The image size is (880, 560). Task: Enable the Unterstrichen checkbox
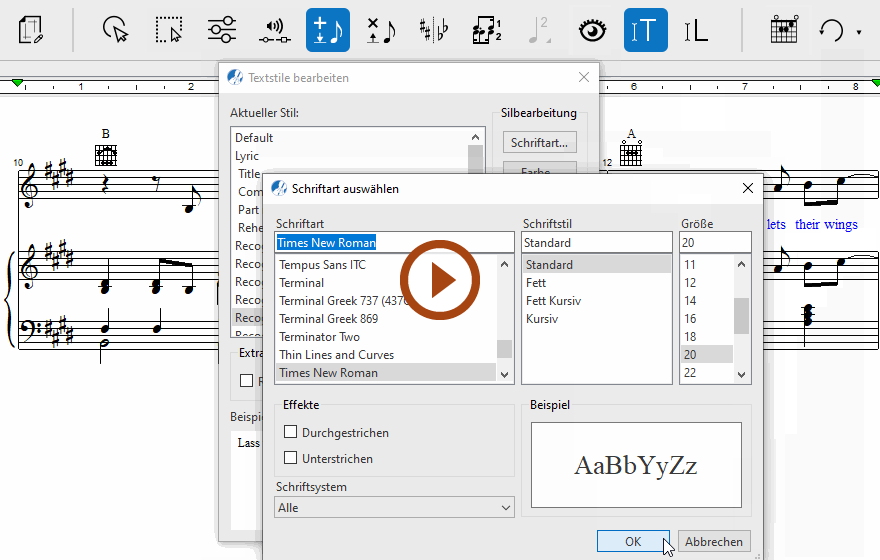pos(291,459)
